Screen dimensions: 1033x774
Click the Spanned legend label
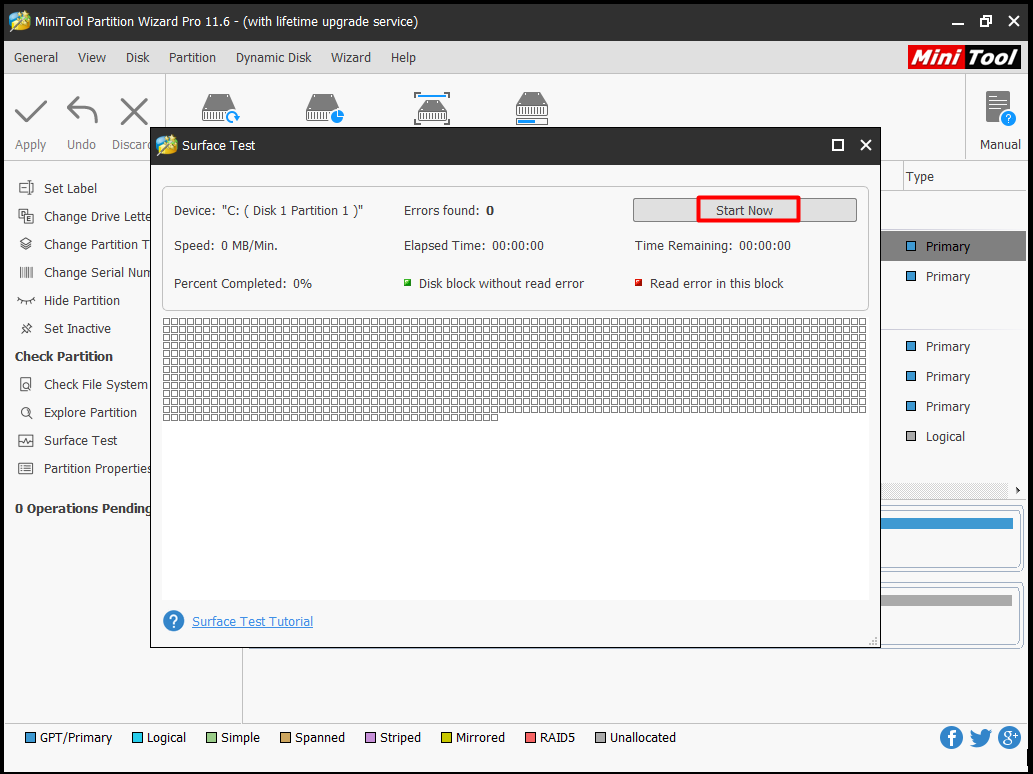[x=320, y=738]
